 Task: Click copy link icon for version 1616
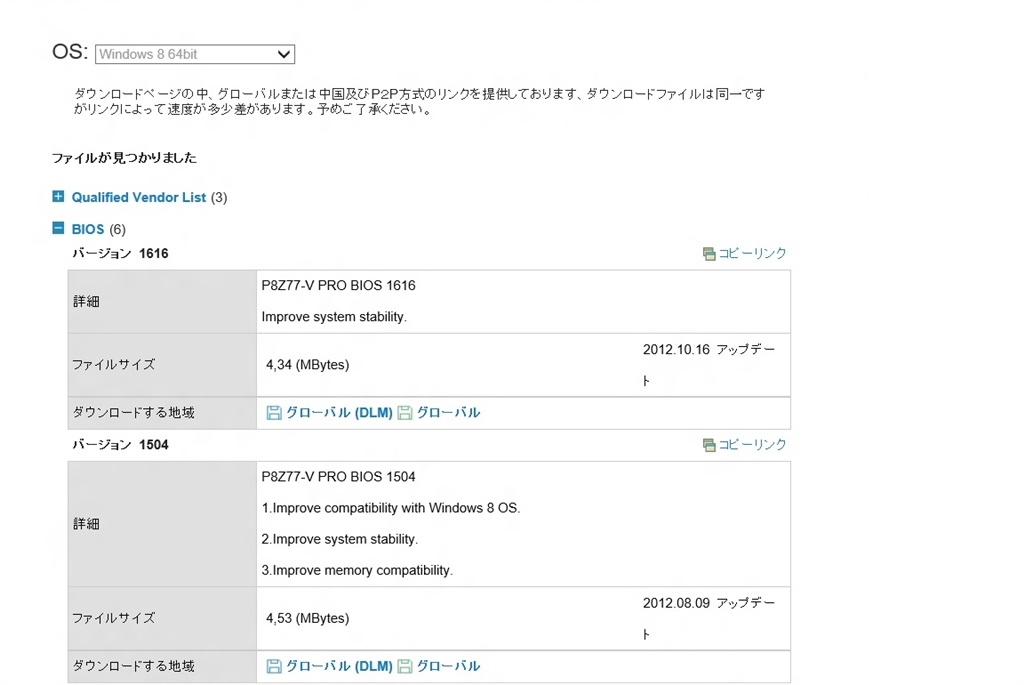point(709,254)
